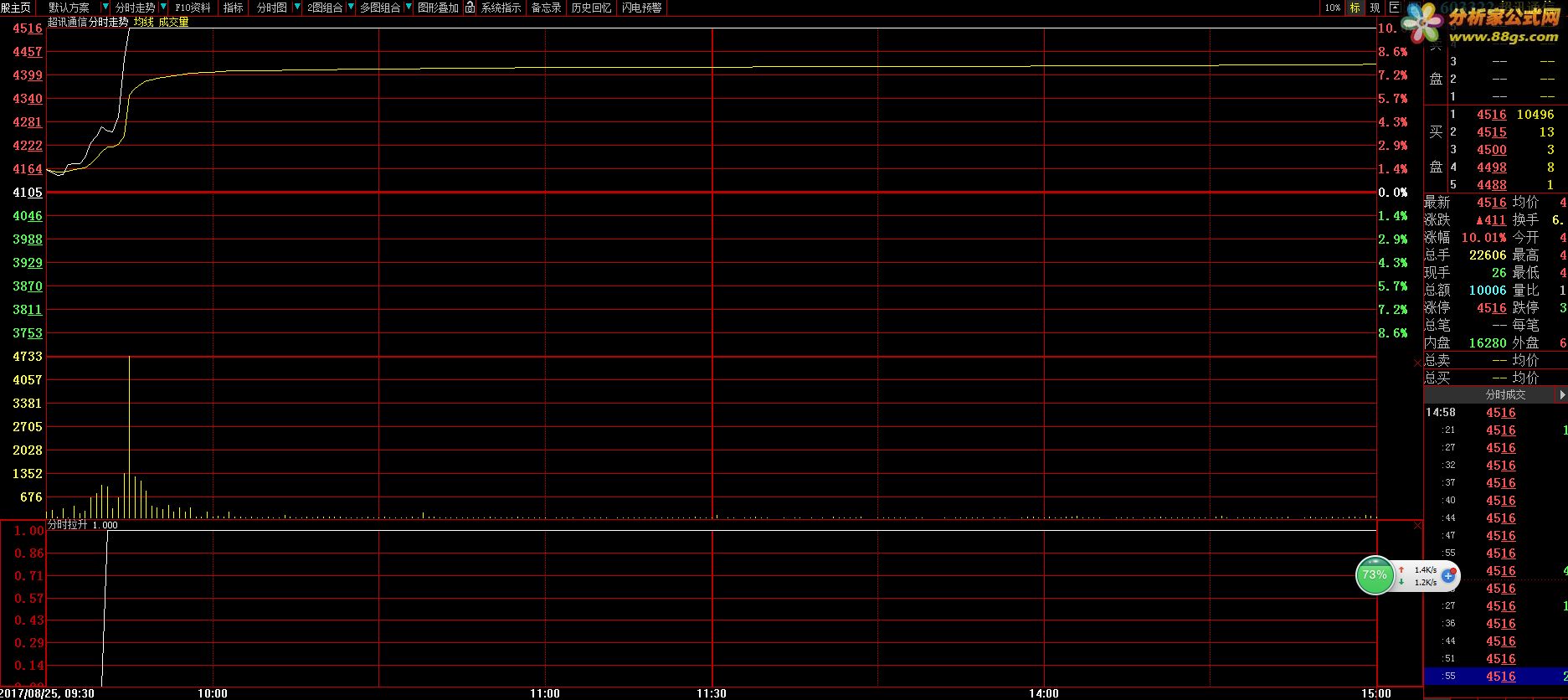Select the highlighted last :55 trade row
The image size is (1568, 700).
1495,677
